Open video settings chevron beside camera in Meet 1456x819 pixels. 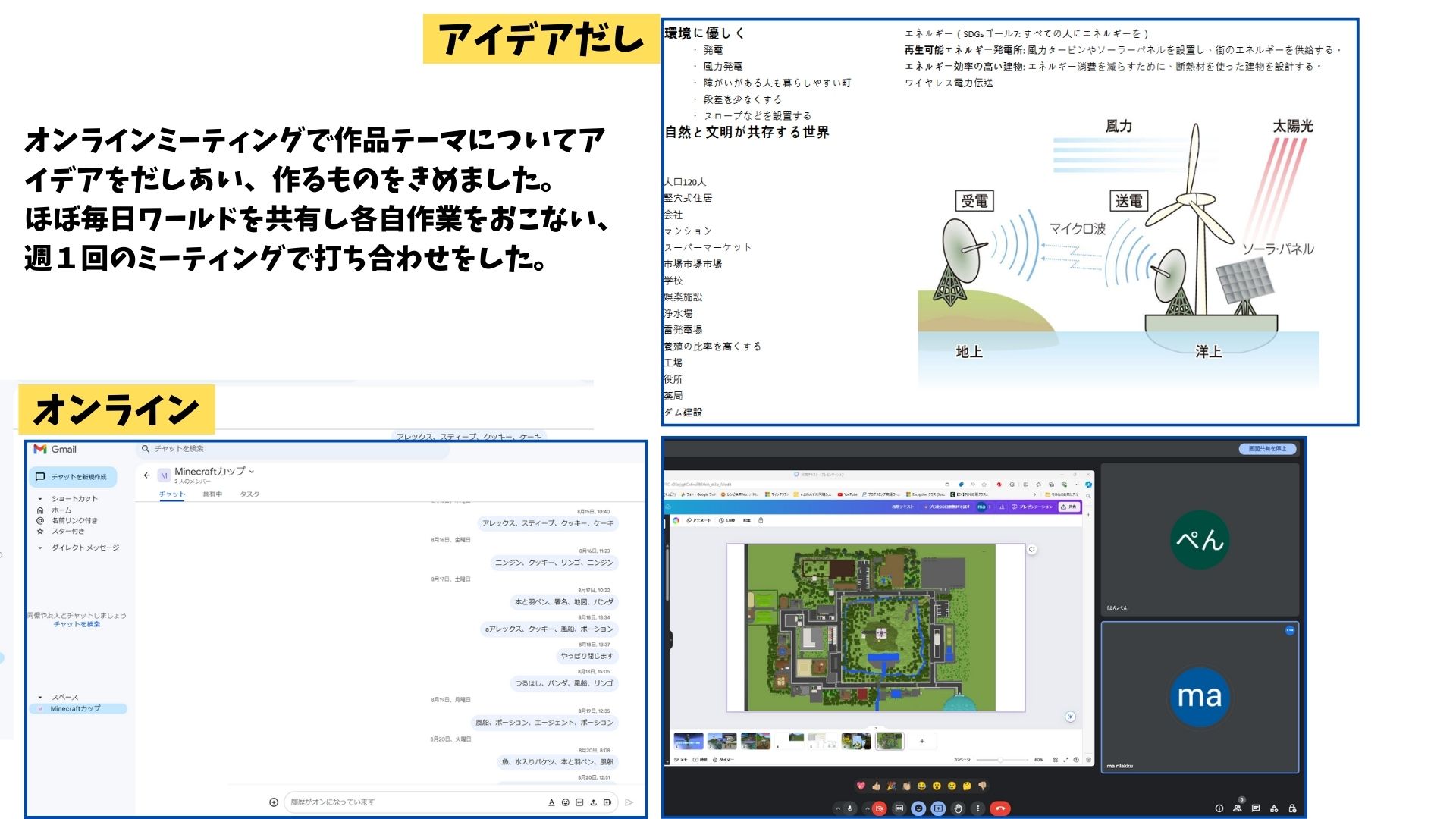[868, 808]
